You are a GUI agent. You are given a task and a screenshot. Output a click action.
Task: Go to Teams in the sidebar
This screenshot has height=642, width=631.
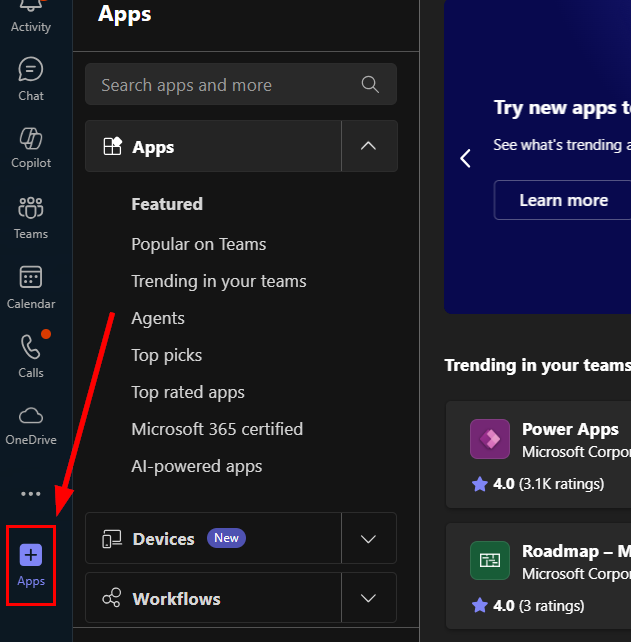point(31,217)
